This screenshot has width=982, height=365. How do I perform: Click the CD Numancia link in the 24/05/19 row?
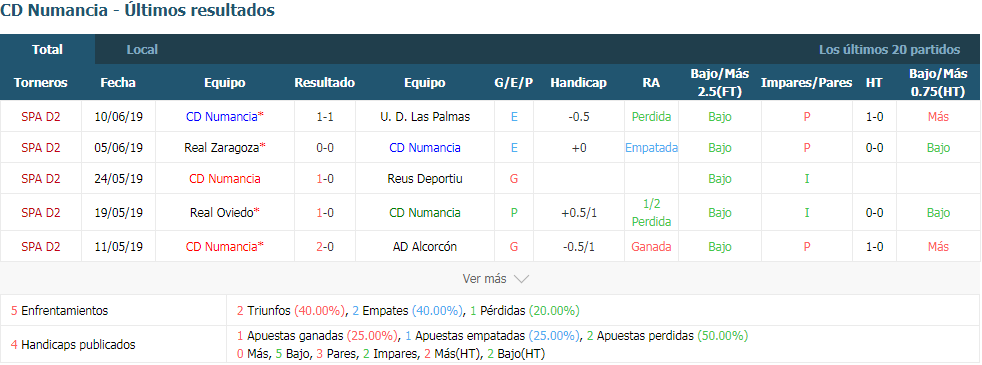225,179
